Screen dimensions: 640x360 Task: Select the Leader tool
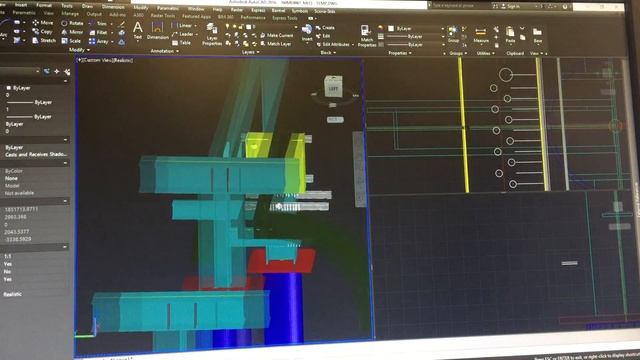182,34
